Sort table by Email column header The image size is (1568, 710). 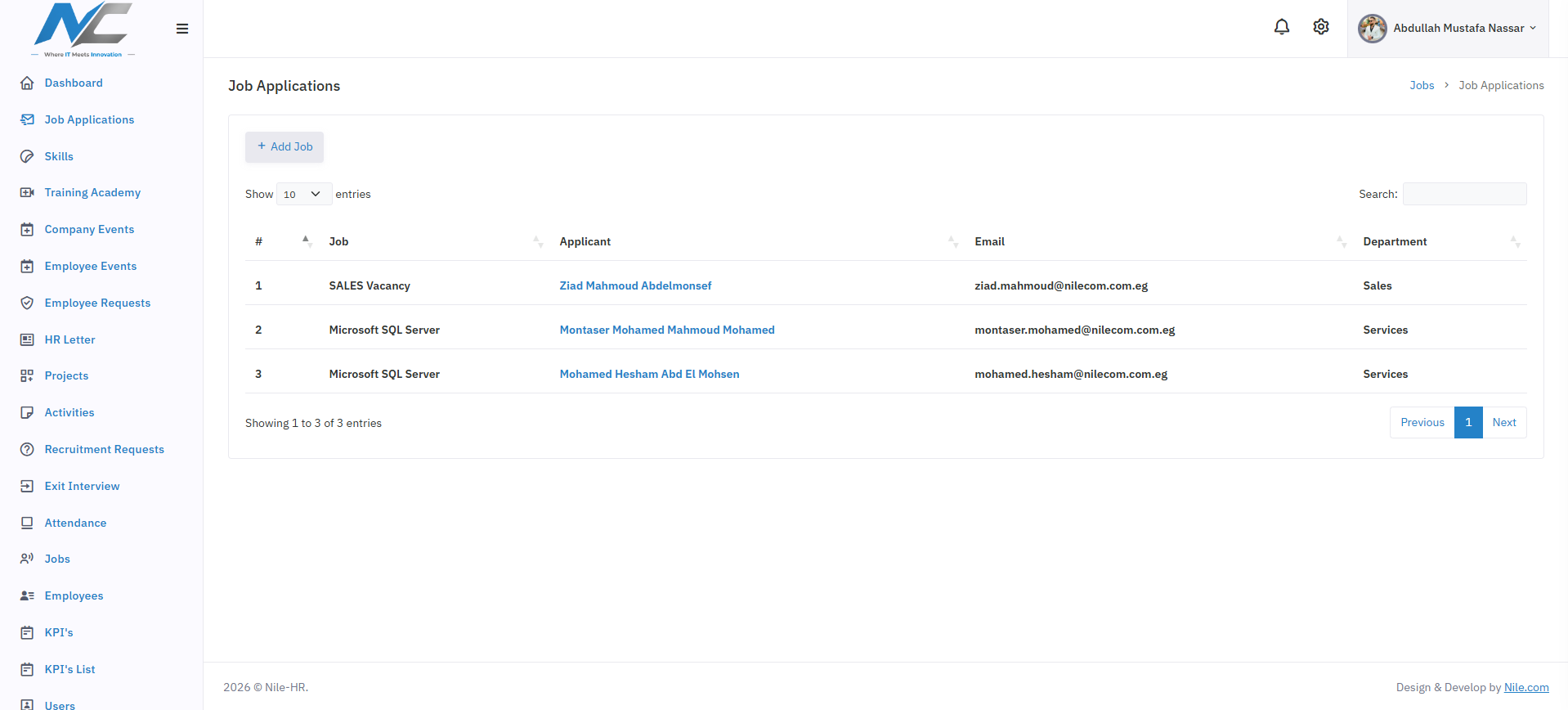pos(1159,241)
